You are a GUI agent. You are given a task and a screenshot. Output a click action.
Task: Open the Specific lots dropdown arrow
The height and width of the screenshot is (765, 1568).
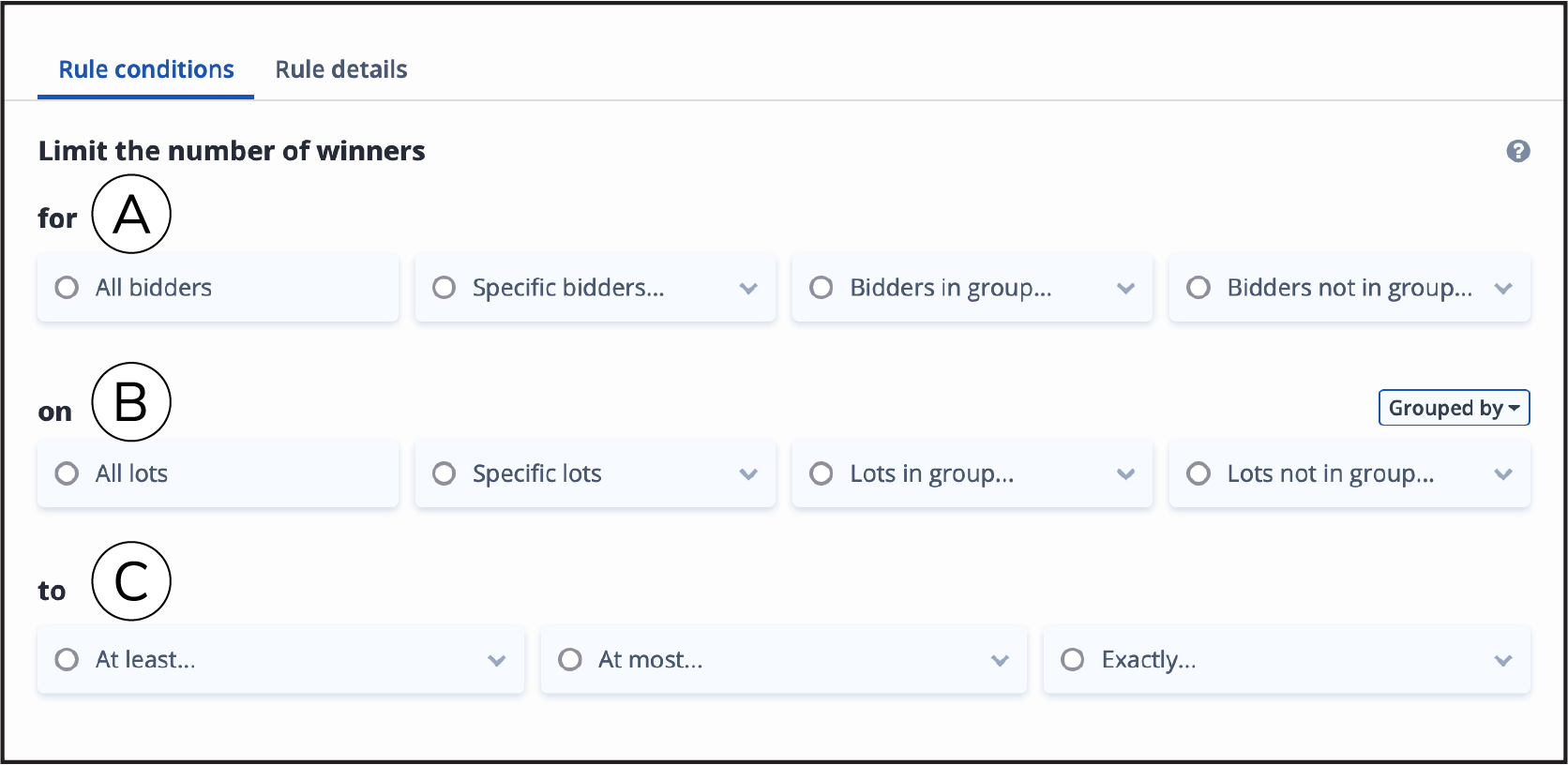[x=748, y=473]
